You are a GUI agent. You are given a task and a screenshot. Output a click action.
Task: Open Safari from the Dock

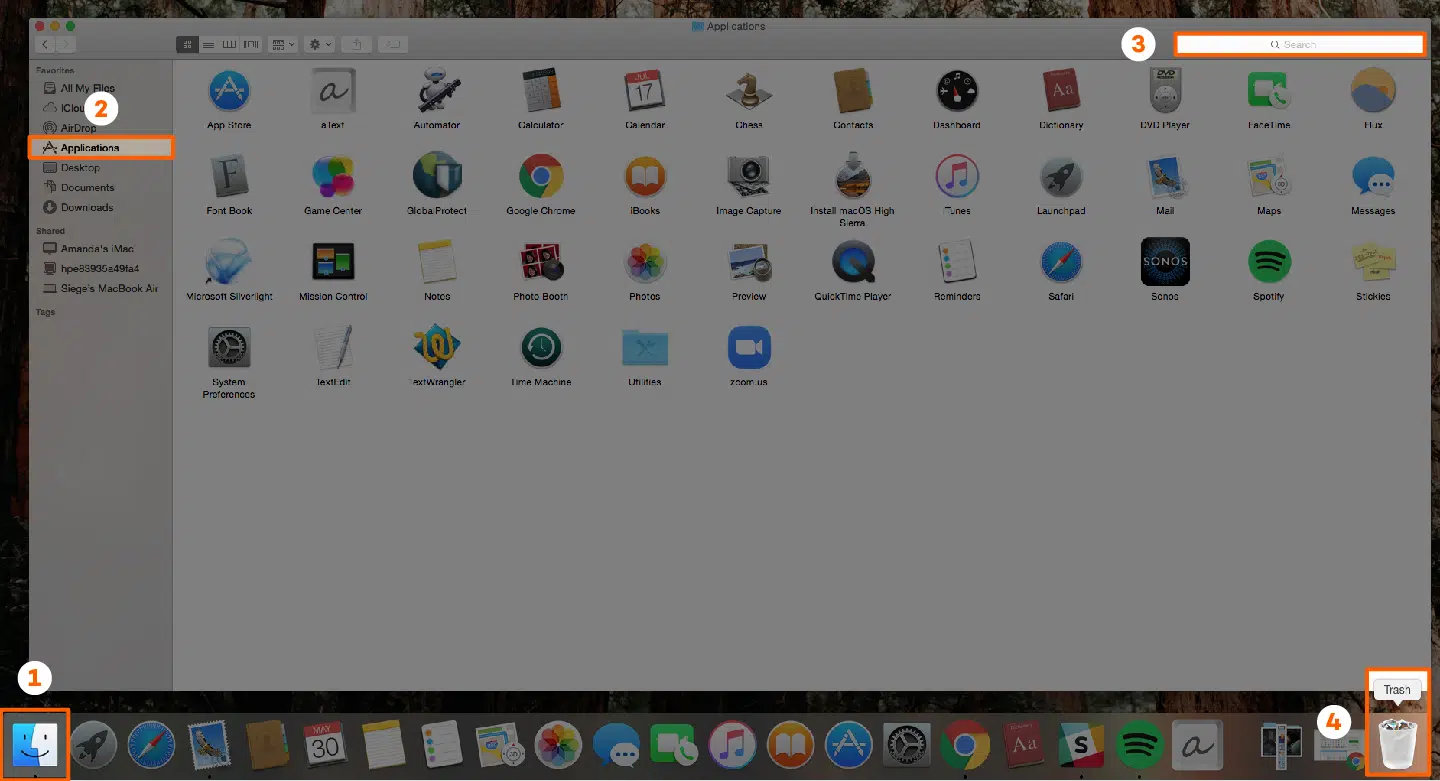tap(152, 745)
